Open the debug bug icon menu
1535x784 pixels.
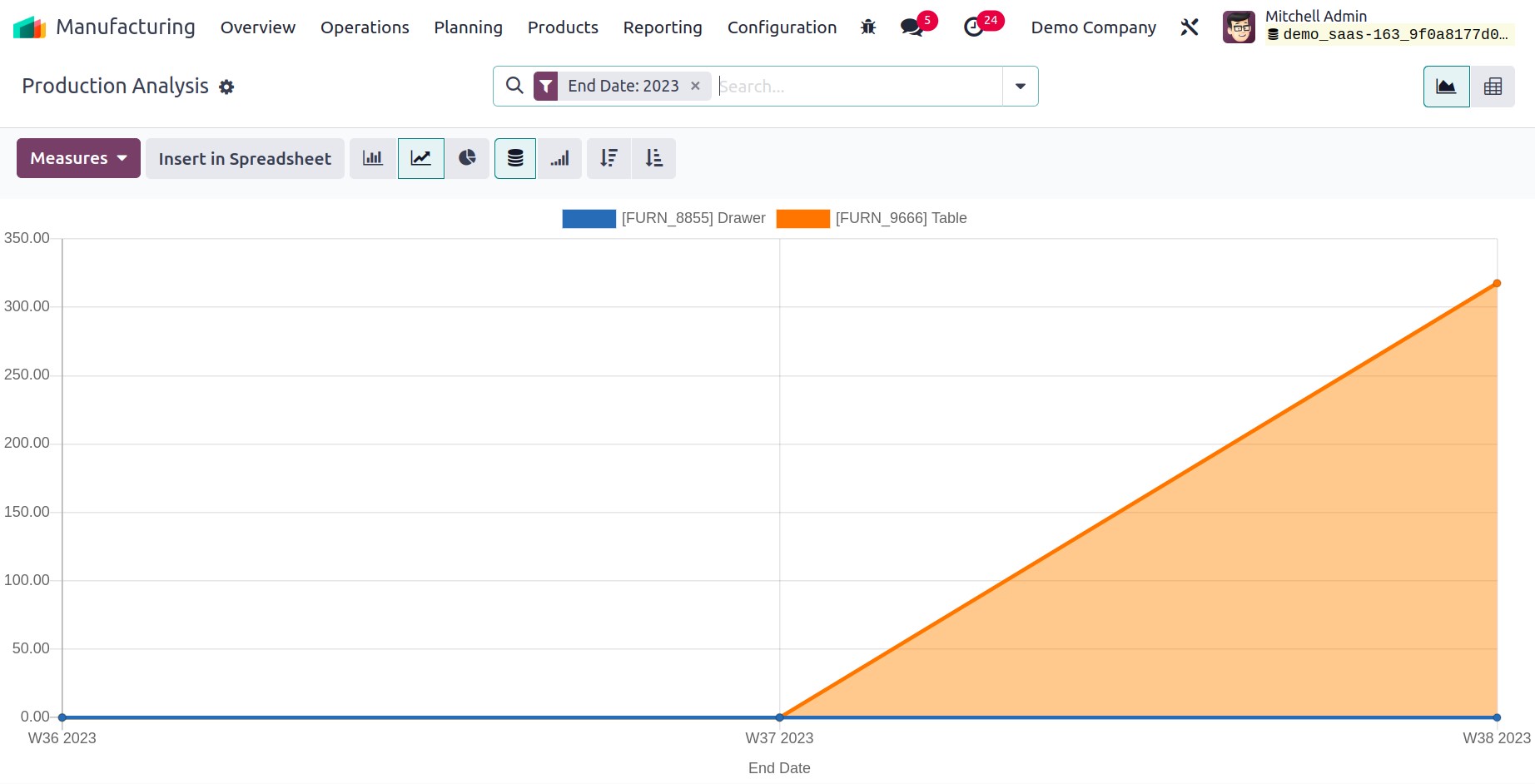tap(868, 27)
